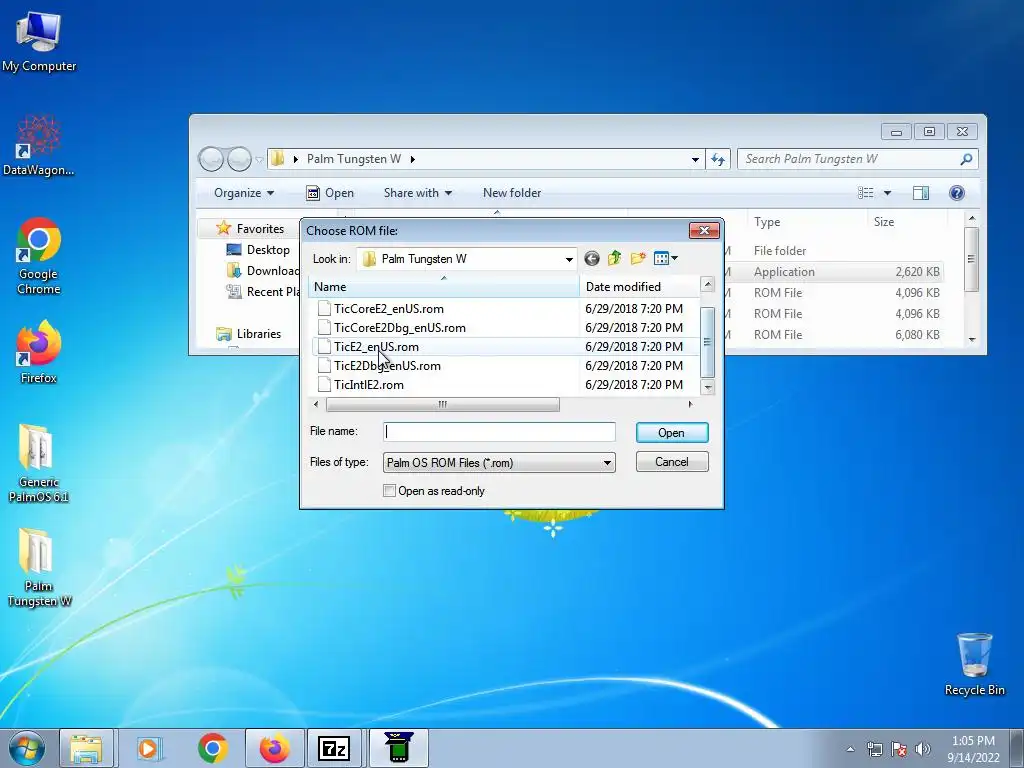Click the volume speaker tray icon

point(923,749)
